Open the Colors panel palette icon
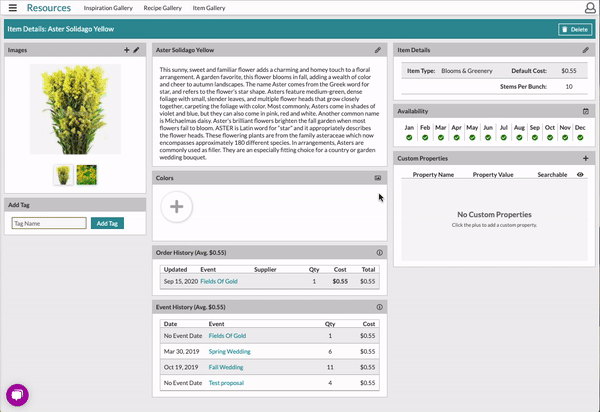Image resolution: width=600 pixels, height=412 pixels. point(377,177)
